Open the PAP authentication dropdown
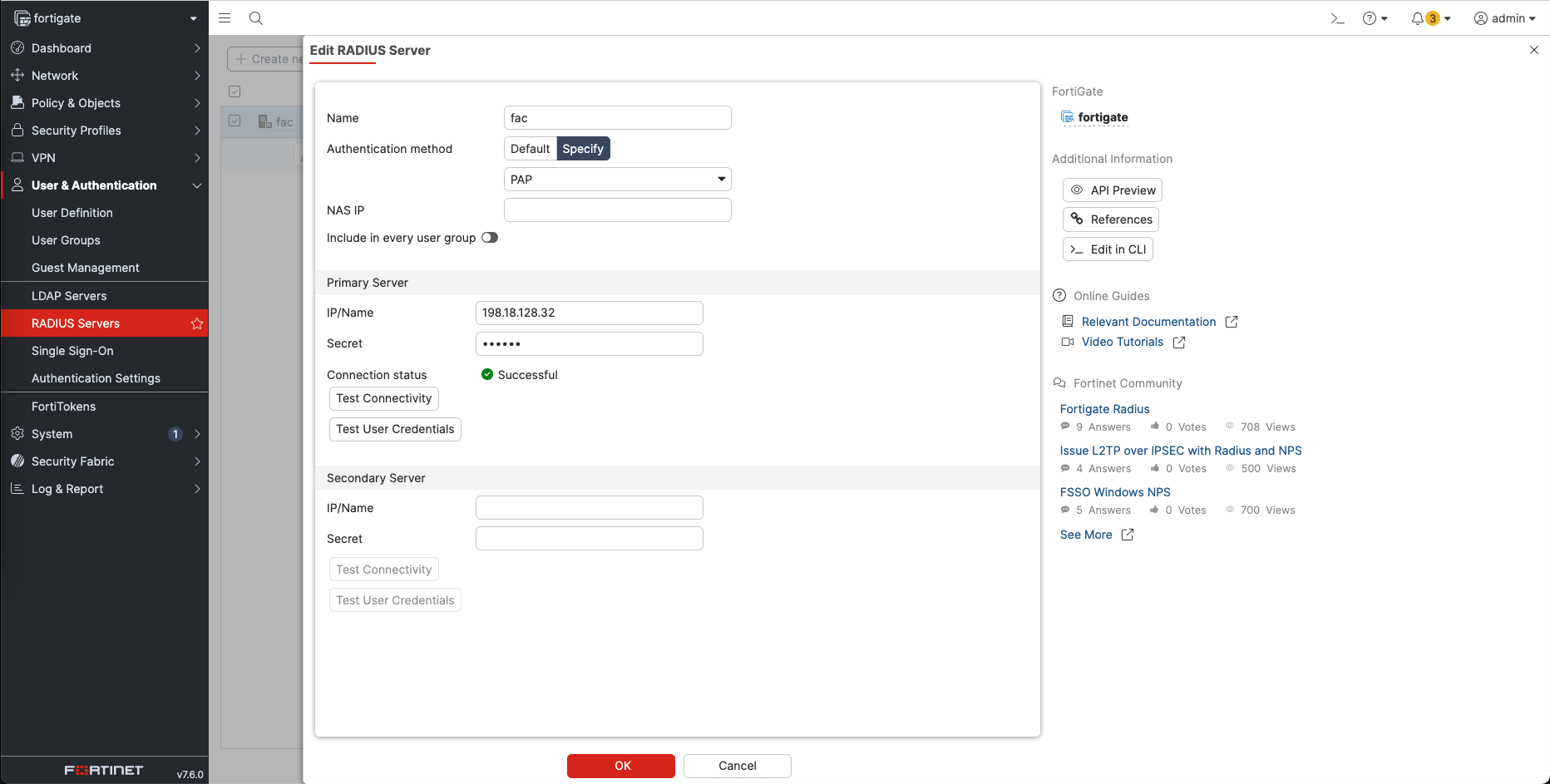The image size is (1550, 784). [x=617, y=180]
